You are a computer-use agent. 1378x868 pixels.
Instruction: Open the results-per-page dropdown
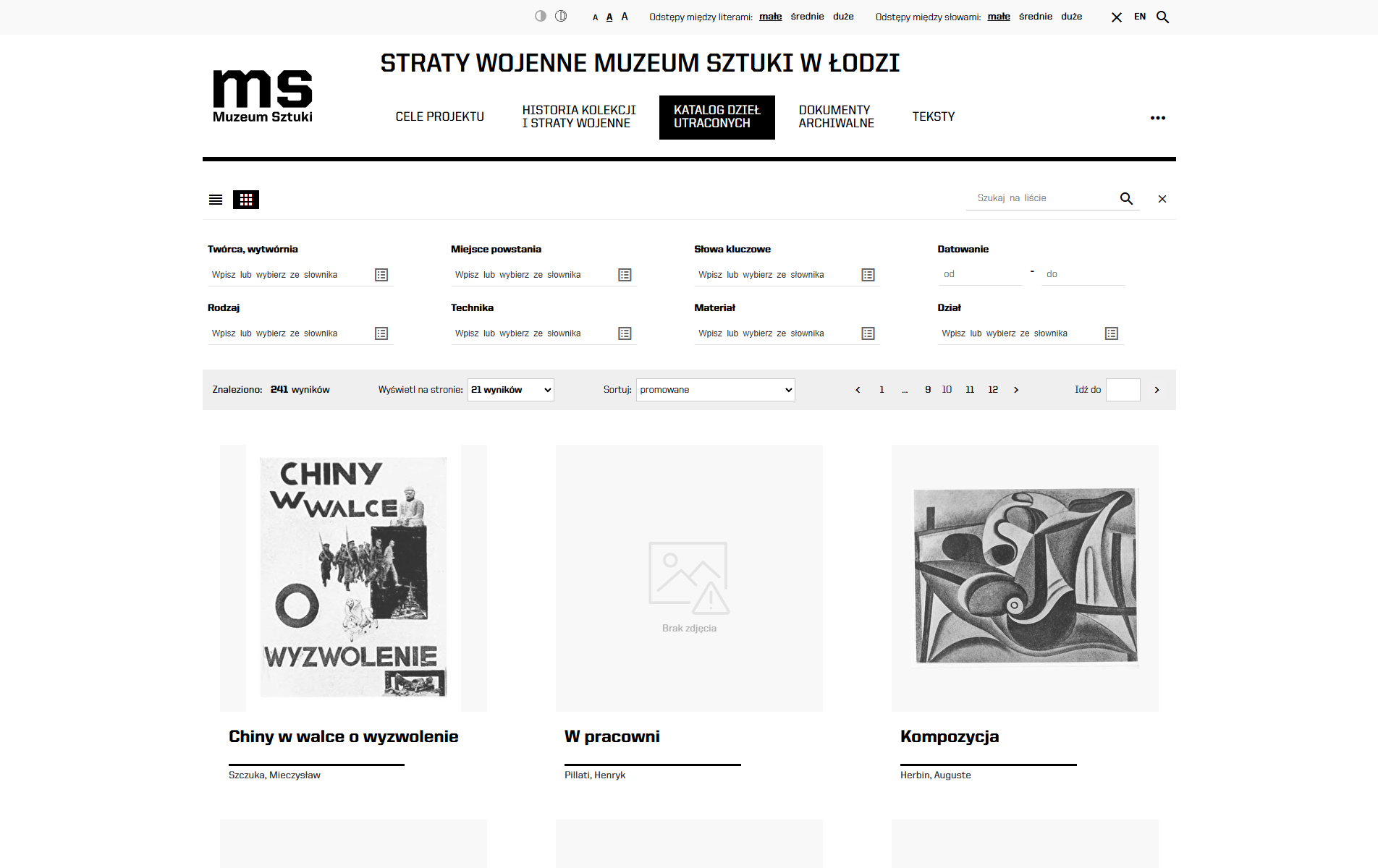[511, 390]
